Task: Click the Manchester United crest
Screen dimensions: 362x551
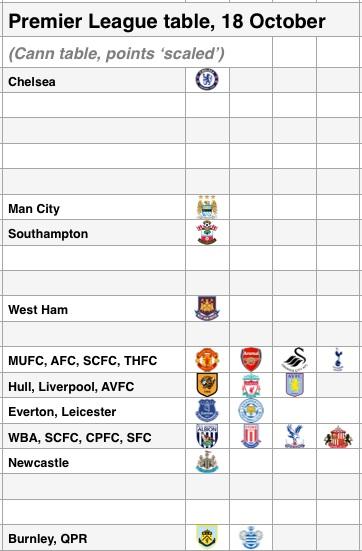Action: (x=207, y=359)
